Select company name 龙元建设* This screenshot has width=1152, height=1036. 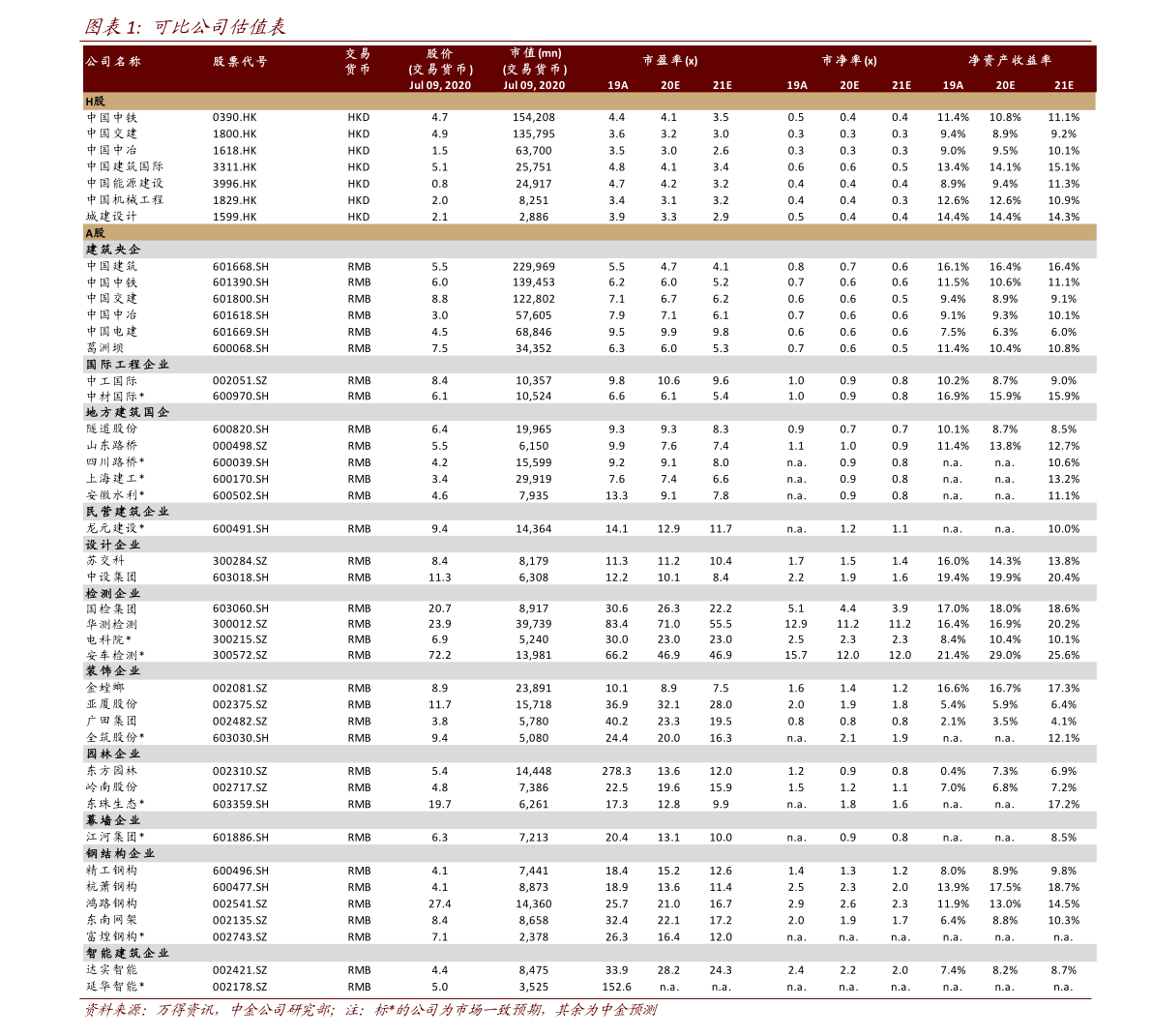coord(115,528)
